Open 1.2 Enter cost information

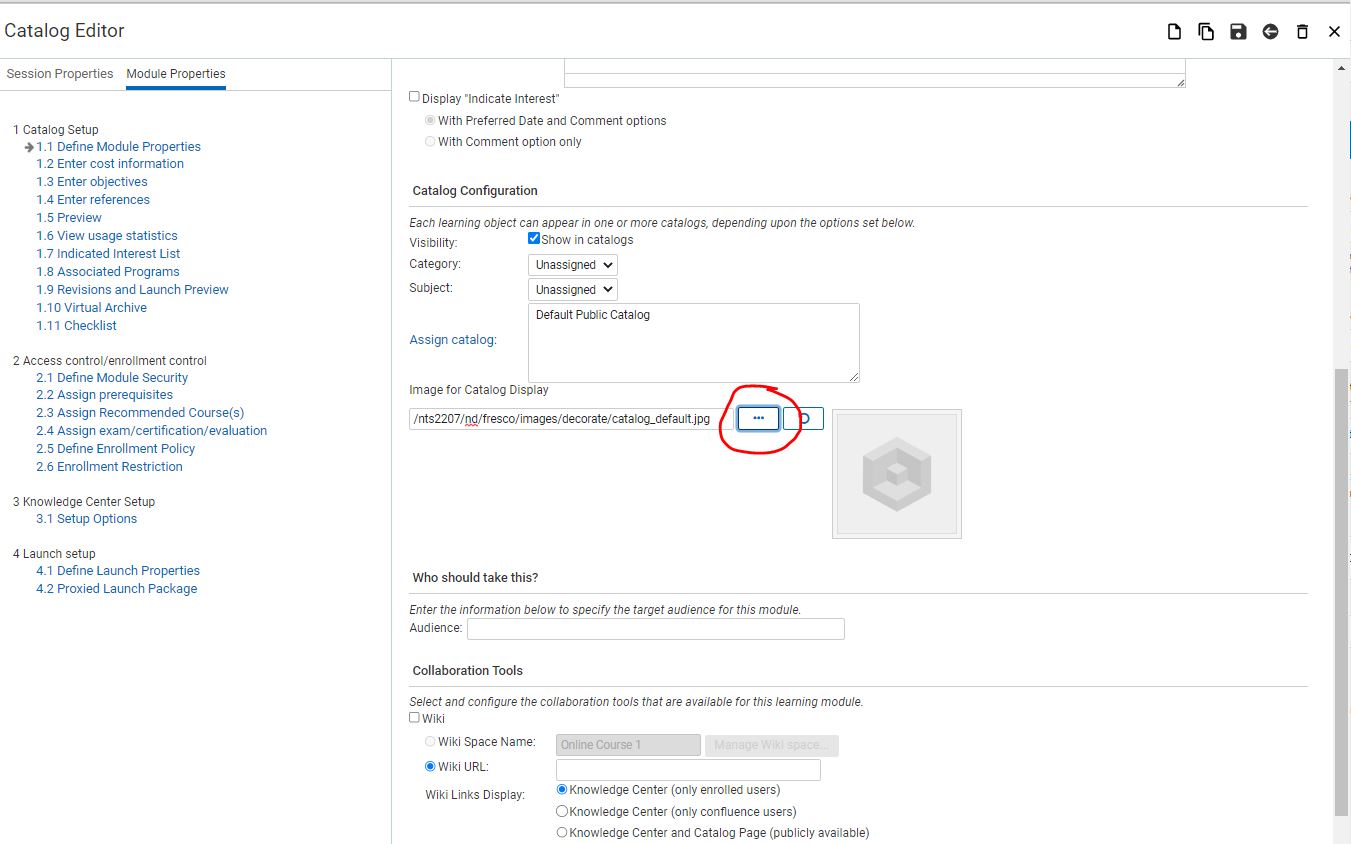pos(110,164)
